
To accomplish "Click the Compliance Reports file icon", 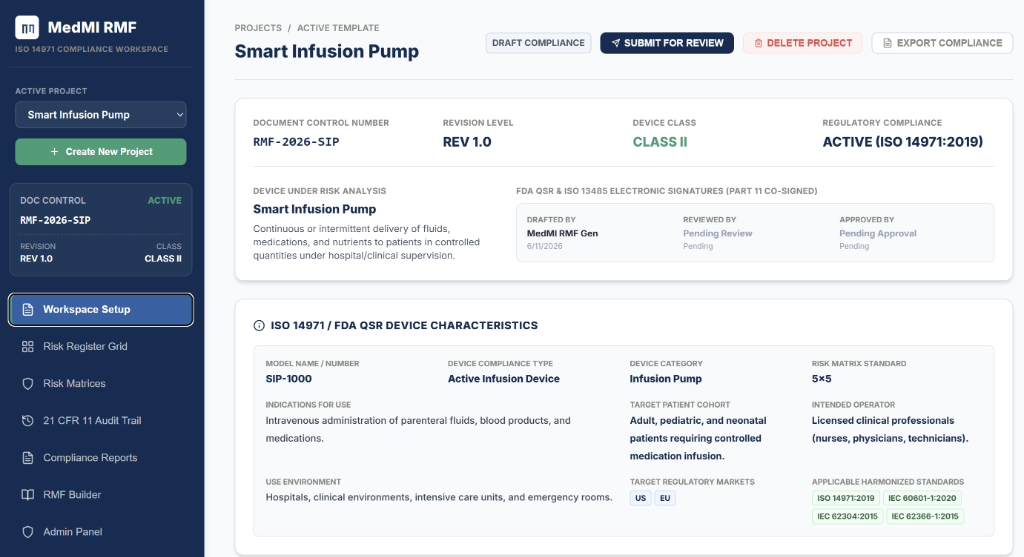I will [27, 458].
